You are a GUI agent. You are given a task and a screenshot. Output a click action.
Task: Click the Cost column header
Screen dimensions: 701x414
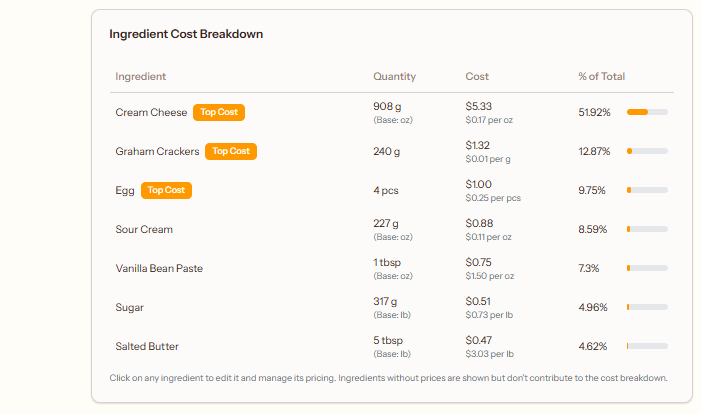477,76
